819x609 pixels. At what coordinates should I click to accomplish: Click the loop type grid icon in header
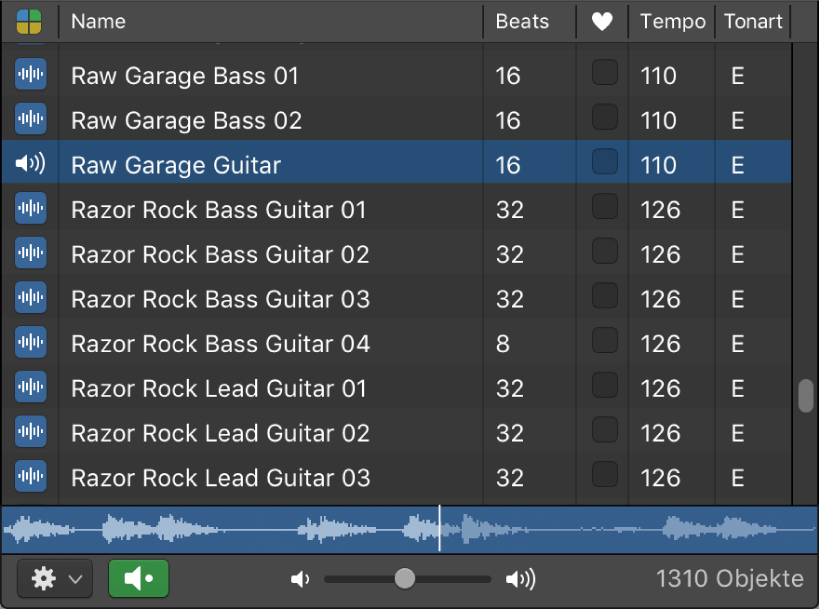[29, 21]
